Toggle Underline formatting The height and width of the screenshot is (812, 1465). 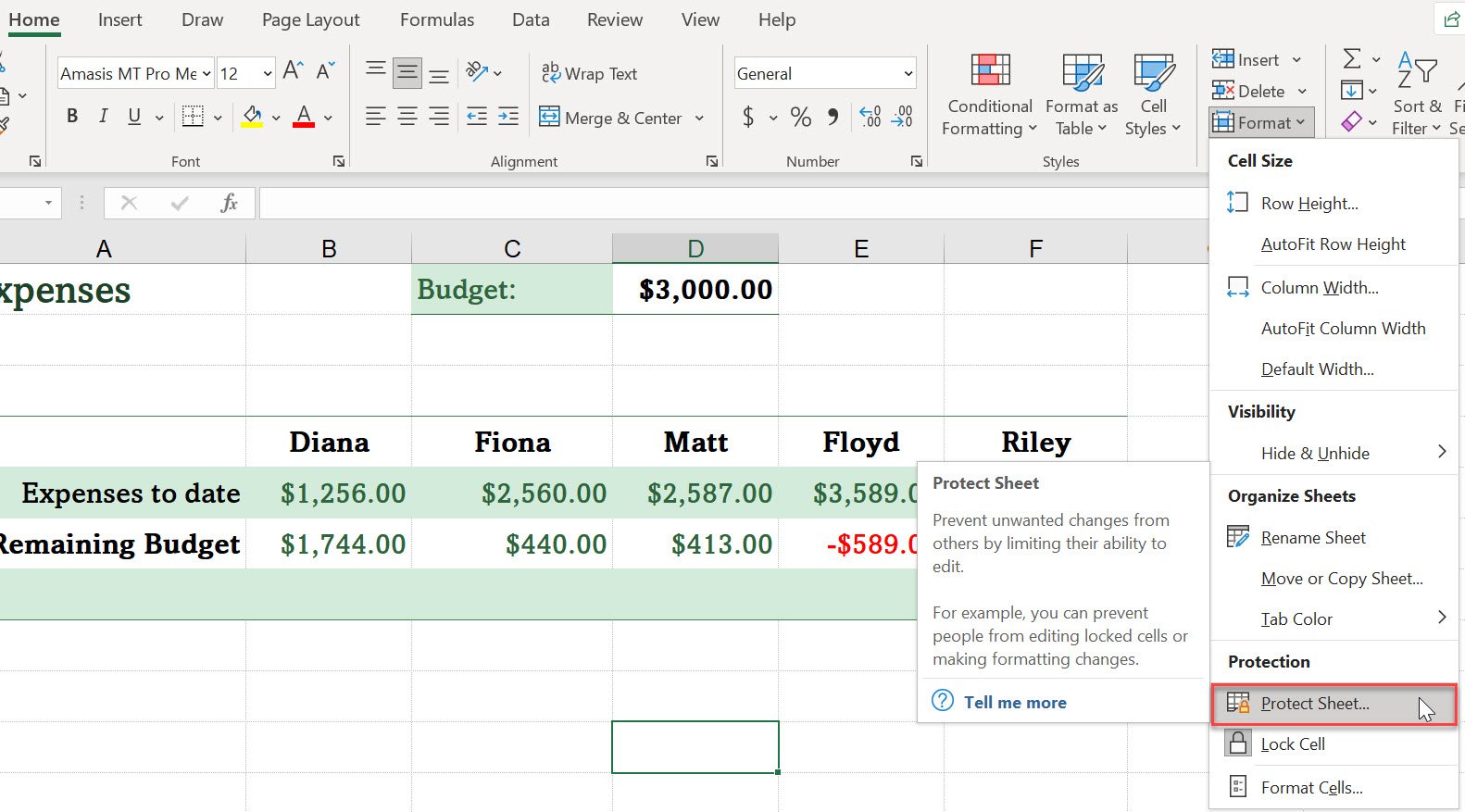134,117
